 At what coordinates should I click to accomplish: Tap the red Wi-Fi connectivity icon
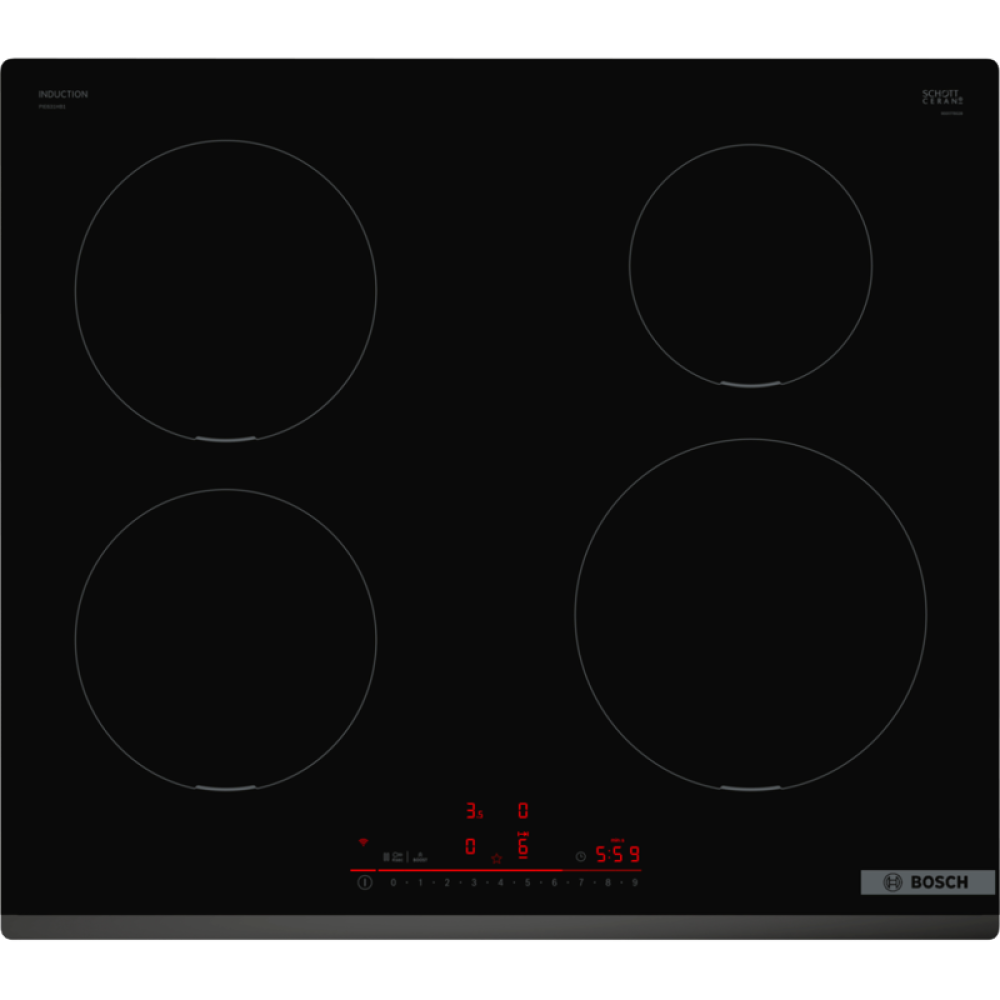(363, 842)
